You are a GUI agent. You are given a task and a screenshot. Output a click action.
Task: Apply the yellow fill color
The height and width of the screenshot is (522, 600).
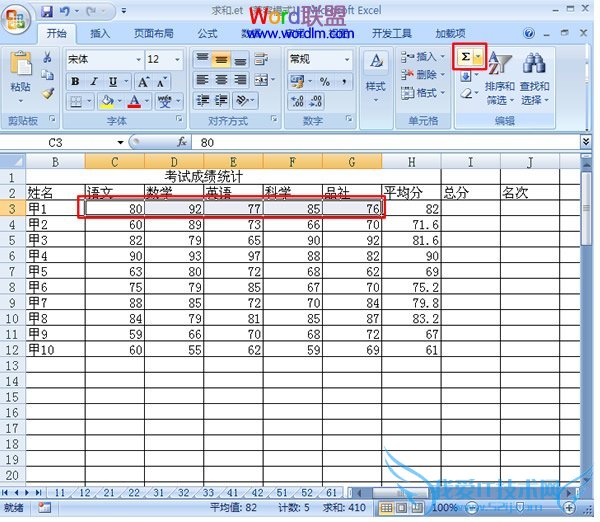(x=107, y=101)
